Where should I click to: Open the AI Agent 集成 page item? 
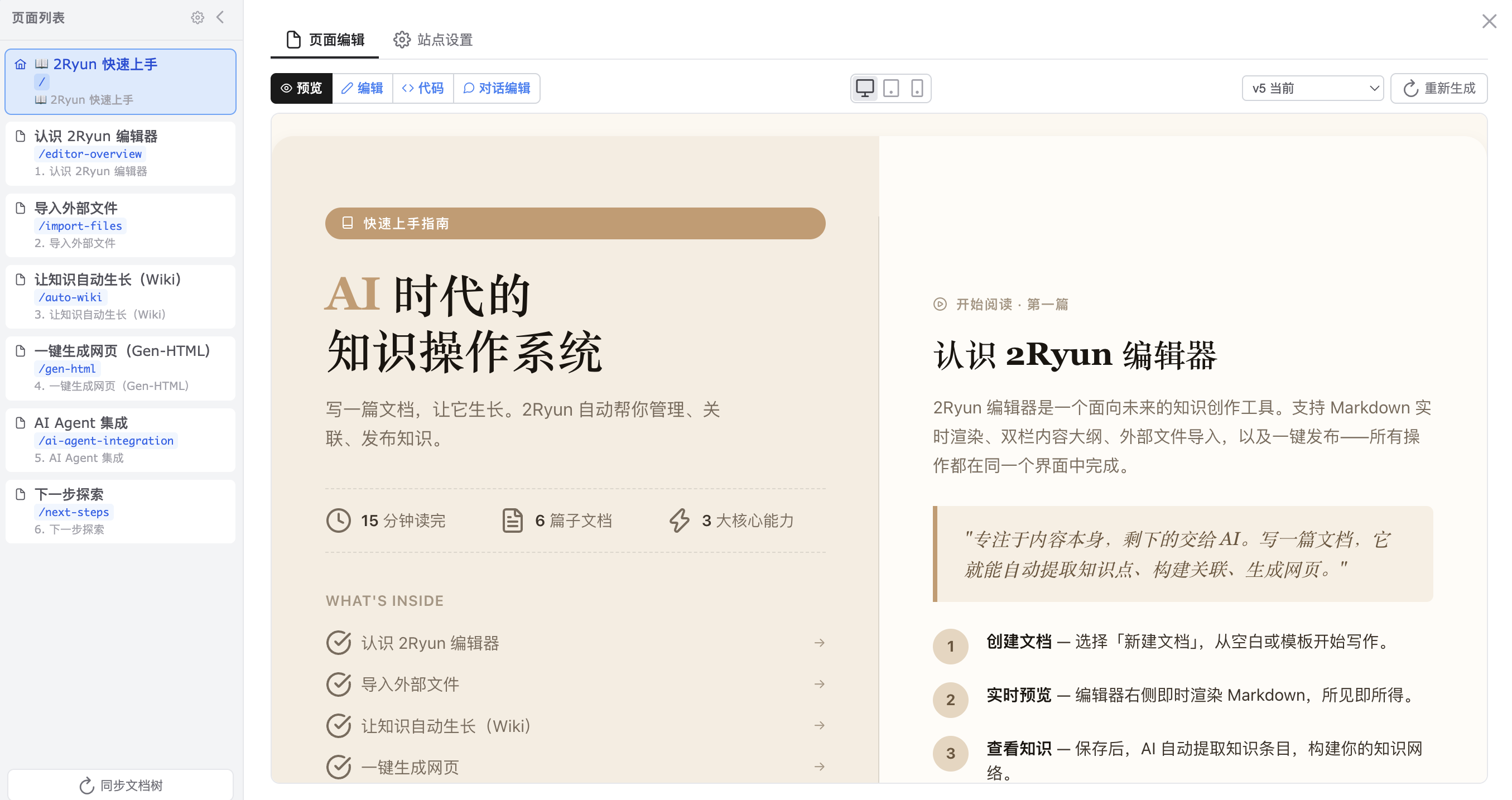(x=121, y=440)
